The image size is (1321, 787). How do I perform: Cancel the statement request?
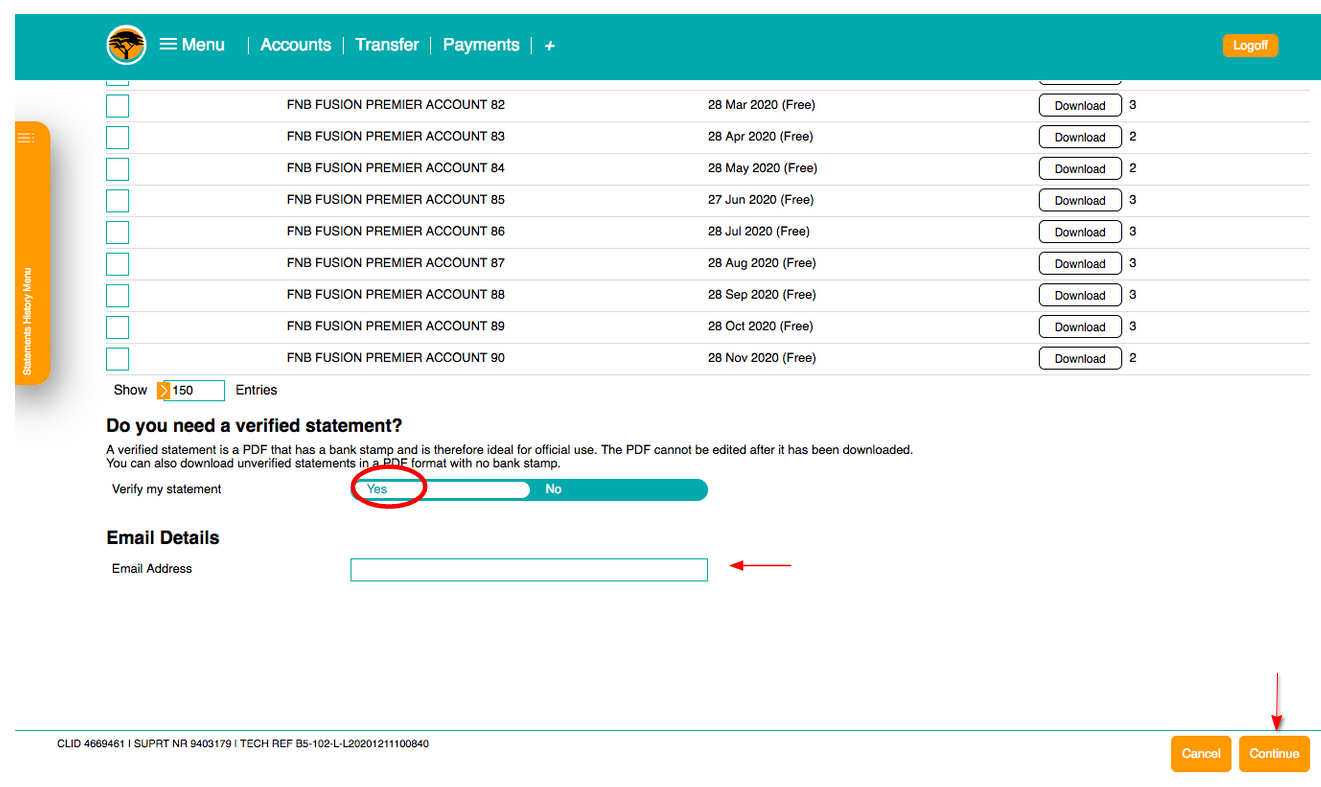pyautogui.click(x=1200, y=754)
